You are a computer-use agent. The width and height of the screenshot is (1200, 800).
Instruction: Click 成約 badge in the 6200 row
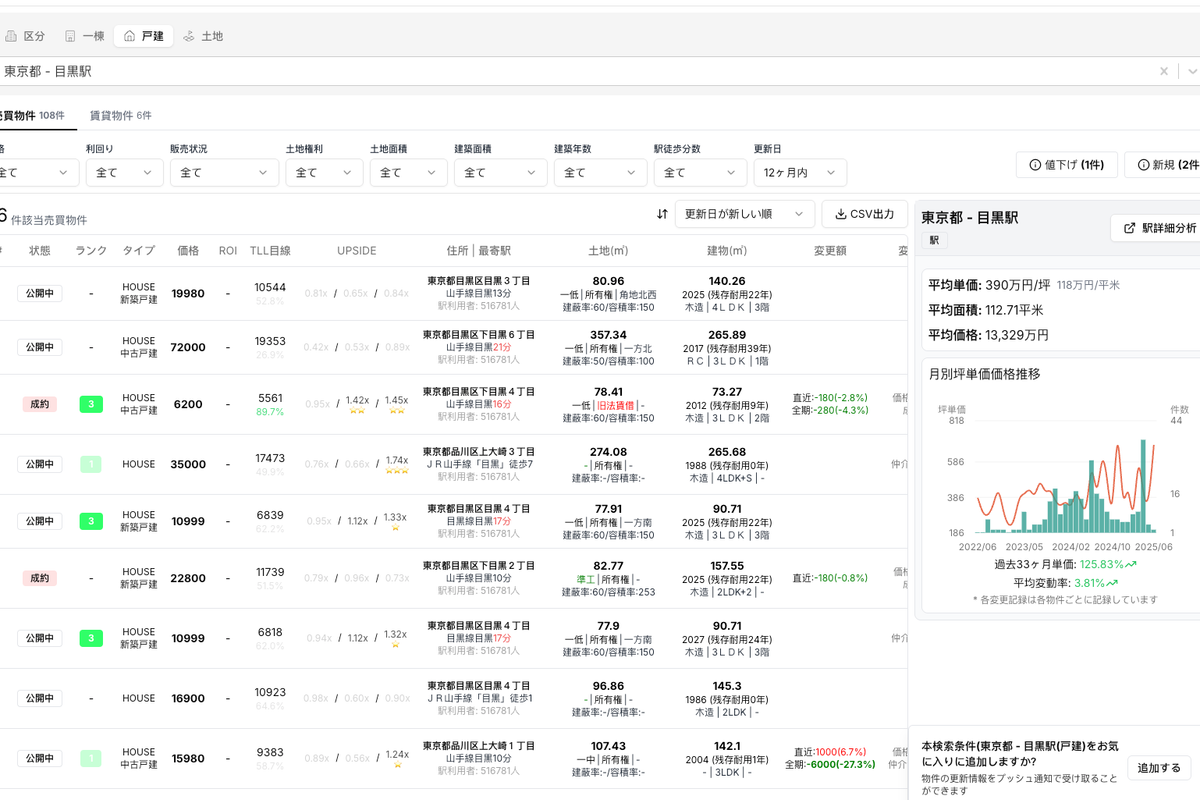pyautogui.click(x=40, y=404)
